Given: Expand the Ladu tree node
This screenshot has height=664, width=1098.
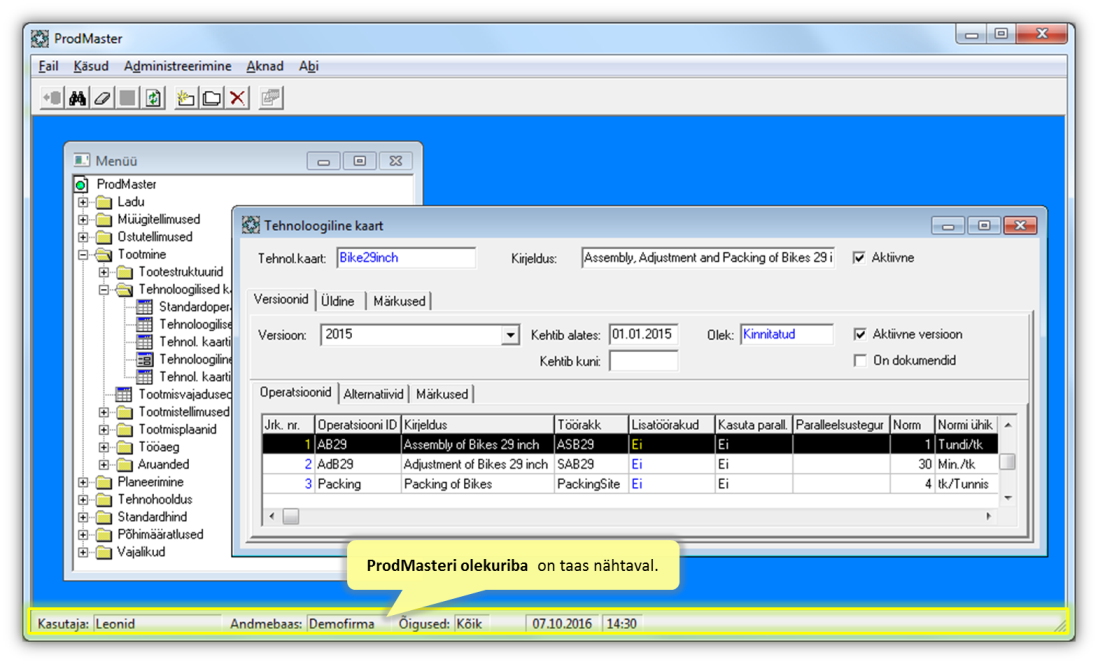Looking at the screenshot, I should tap(83, 202).
